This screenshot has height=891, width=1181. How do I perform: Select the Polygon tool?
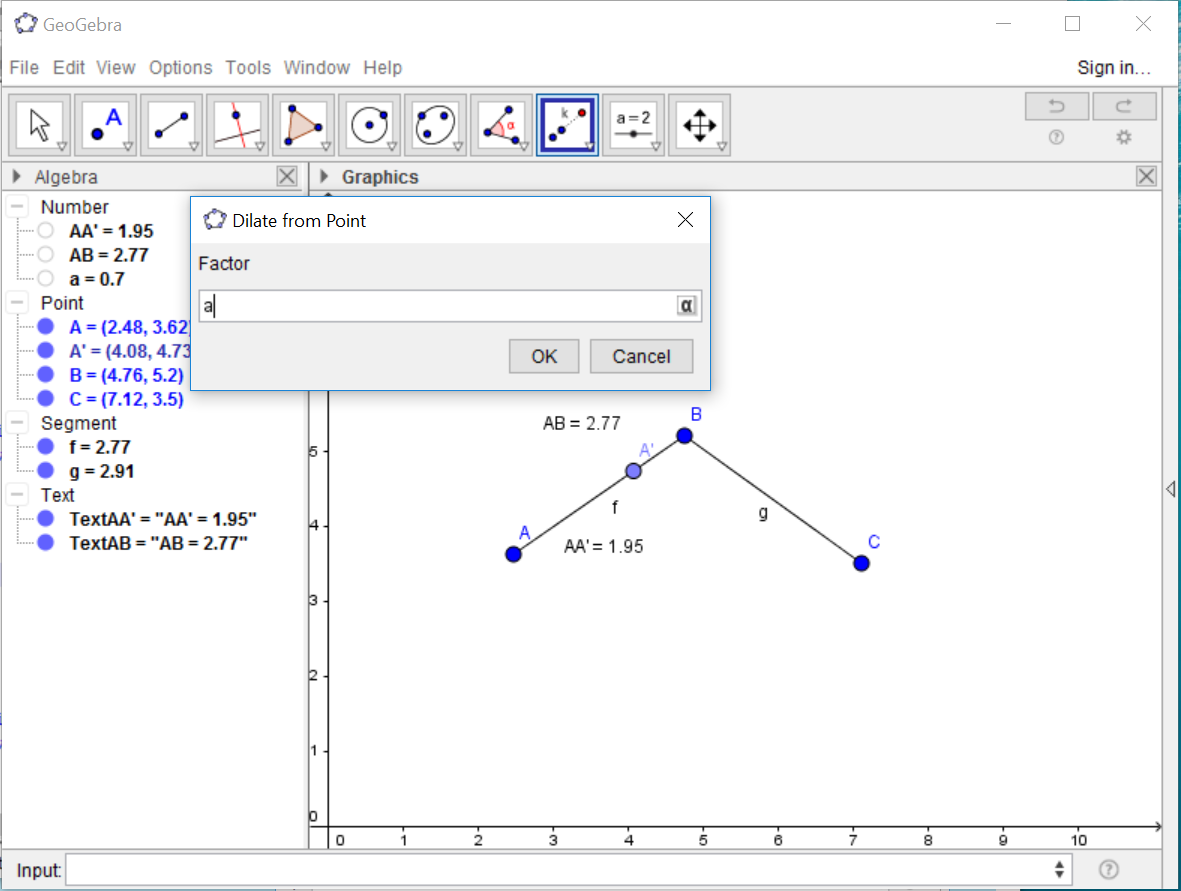coord(304,125)
